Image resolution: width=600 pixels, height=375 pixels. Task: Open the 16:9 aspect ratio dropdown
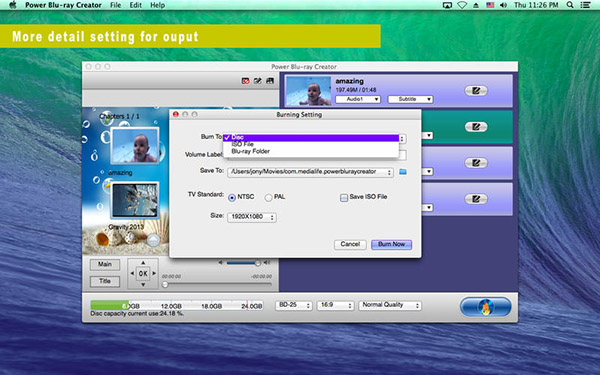(335, 305)
